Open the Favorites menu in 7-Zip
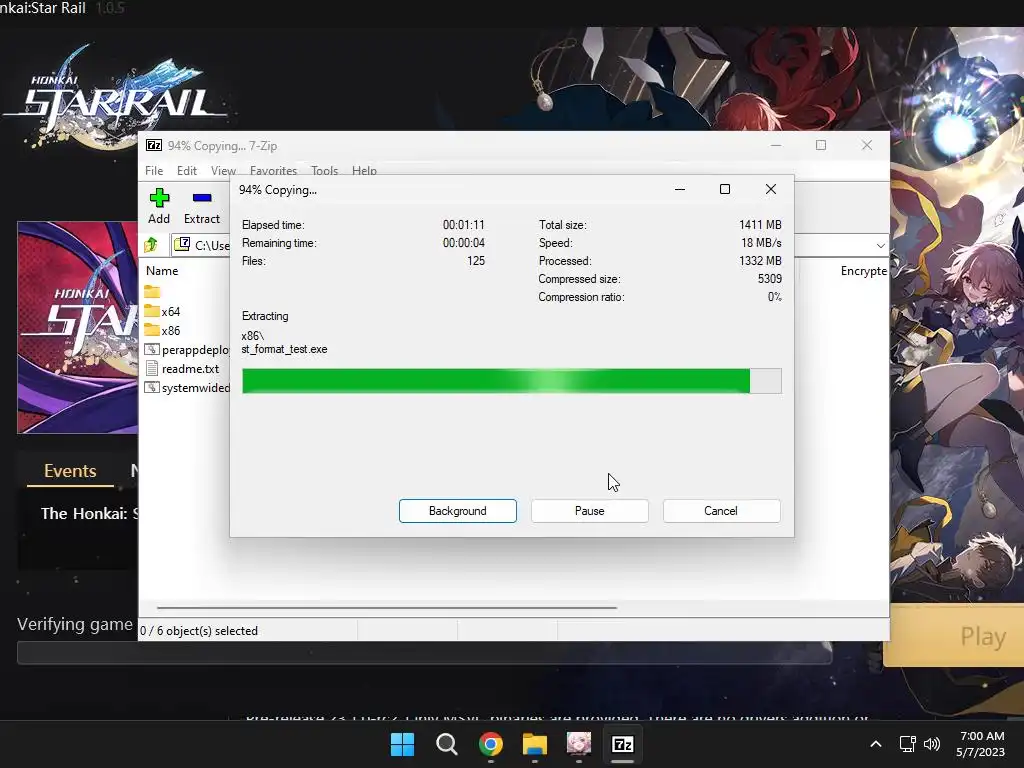 [273, 170]
